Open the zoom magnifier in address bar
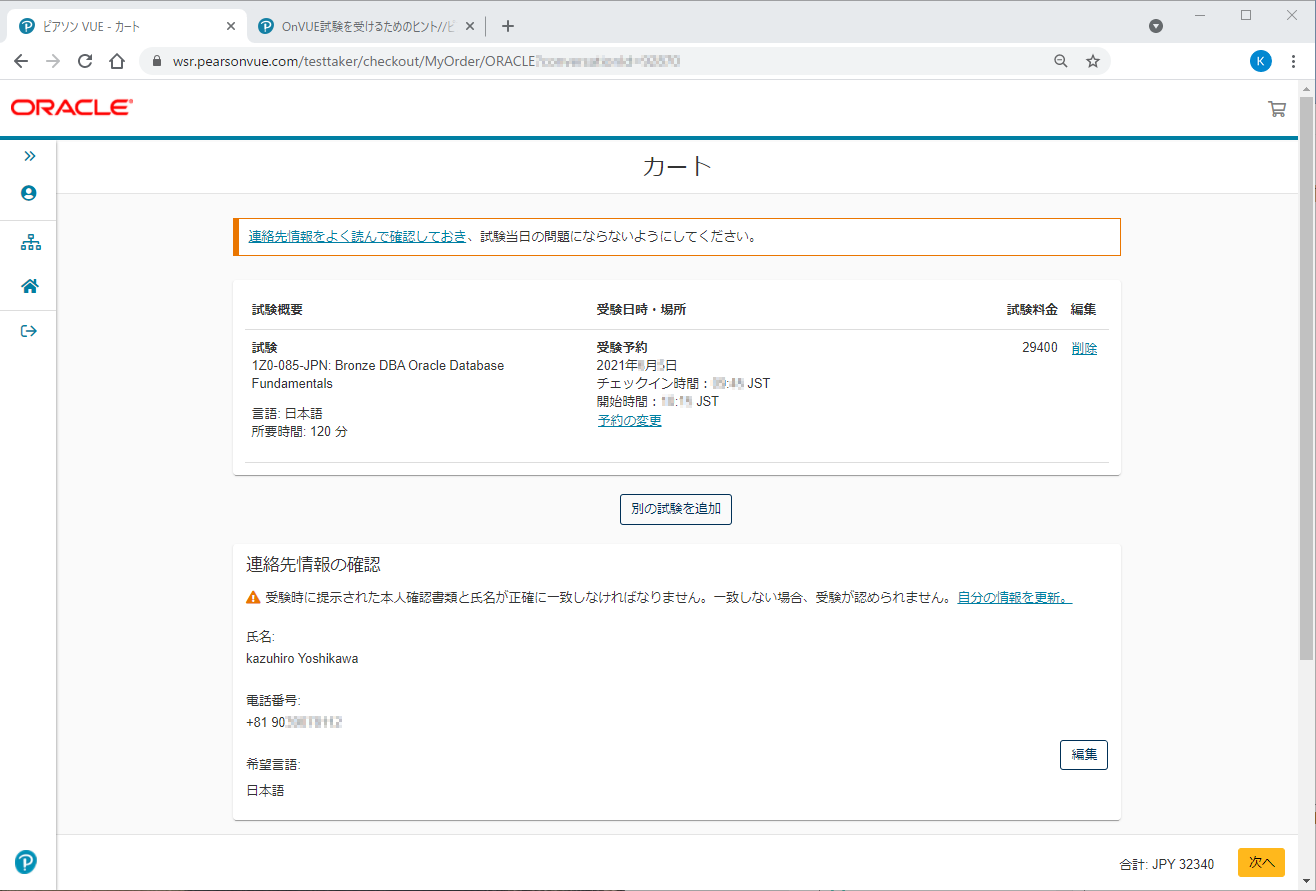This screenshot has width=1316, height=891. (1061, 61)
